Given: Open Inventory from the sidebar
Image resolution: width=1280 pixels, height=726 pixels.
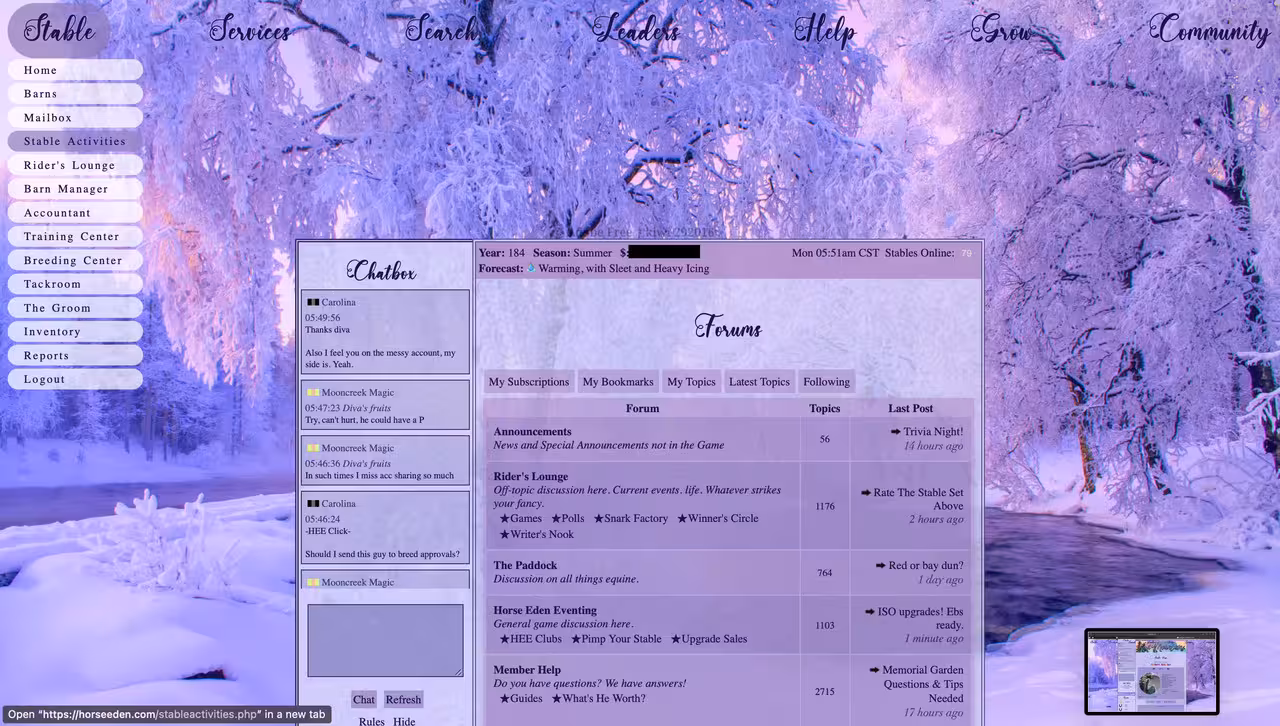Looking at the screenshot, I should 76,332.
